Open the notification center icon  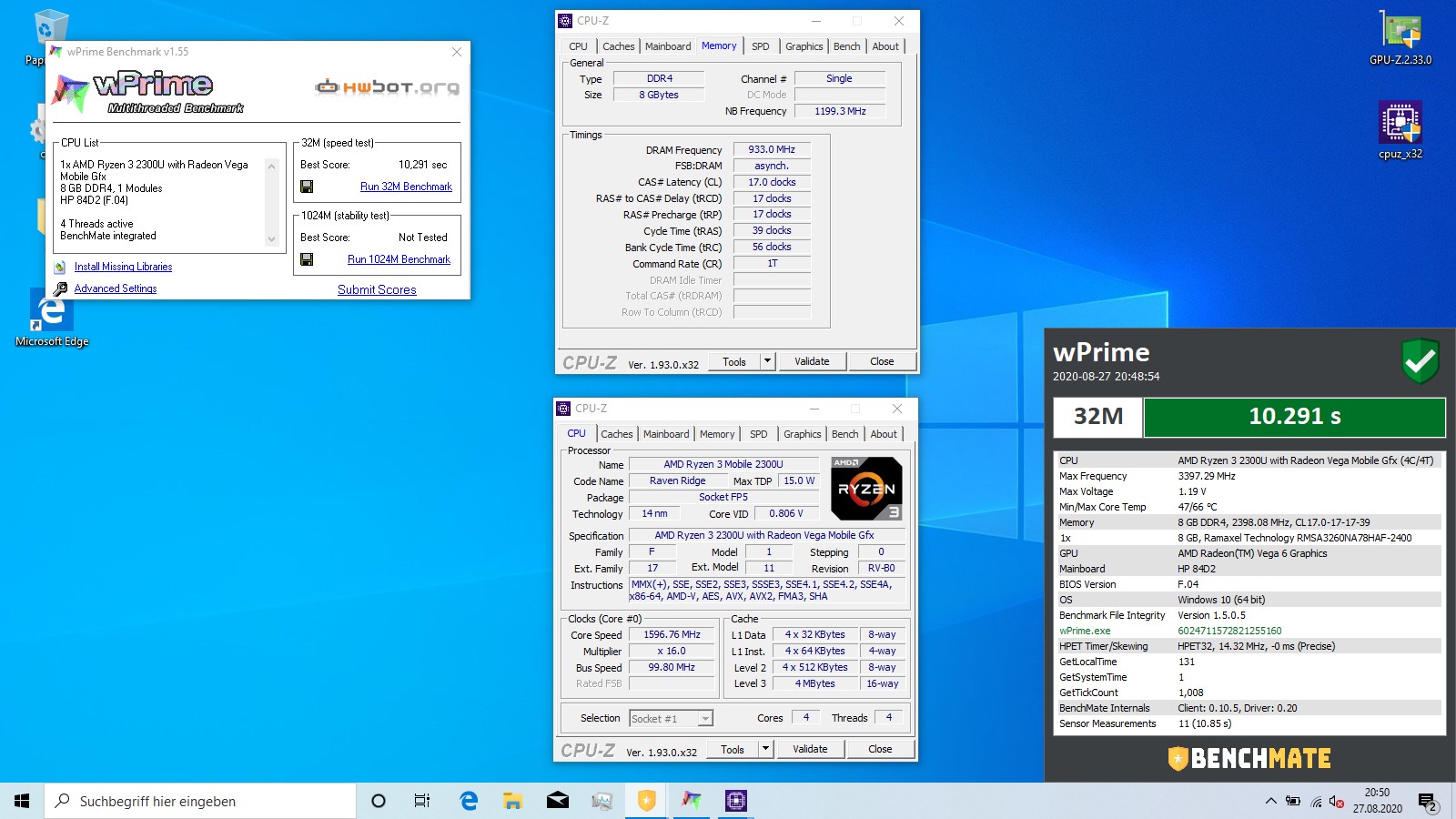pyautogui.click(x=1427, y=801)
